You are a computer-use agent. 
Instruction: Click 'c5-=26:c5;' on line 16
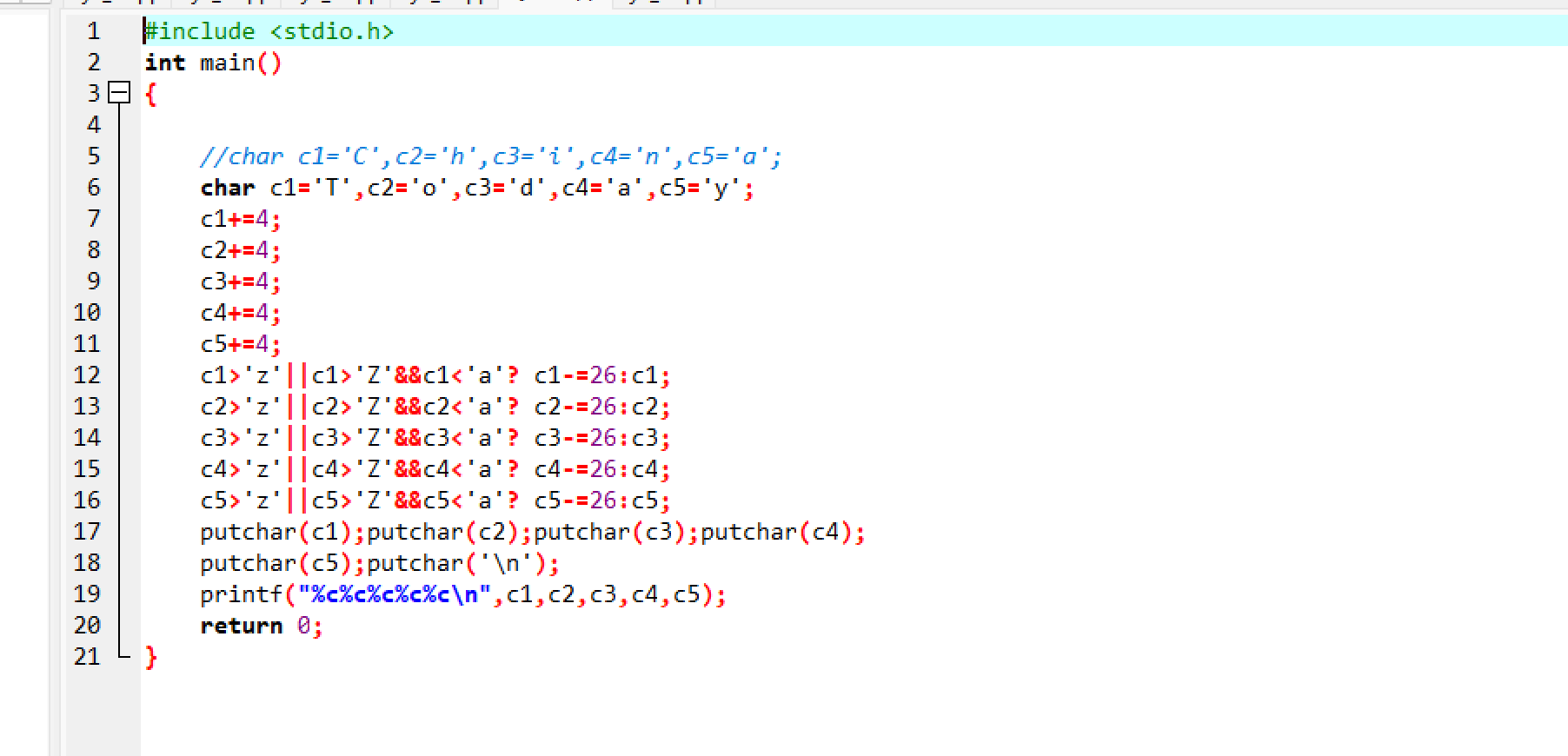(602, 501)
